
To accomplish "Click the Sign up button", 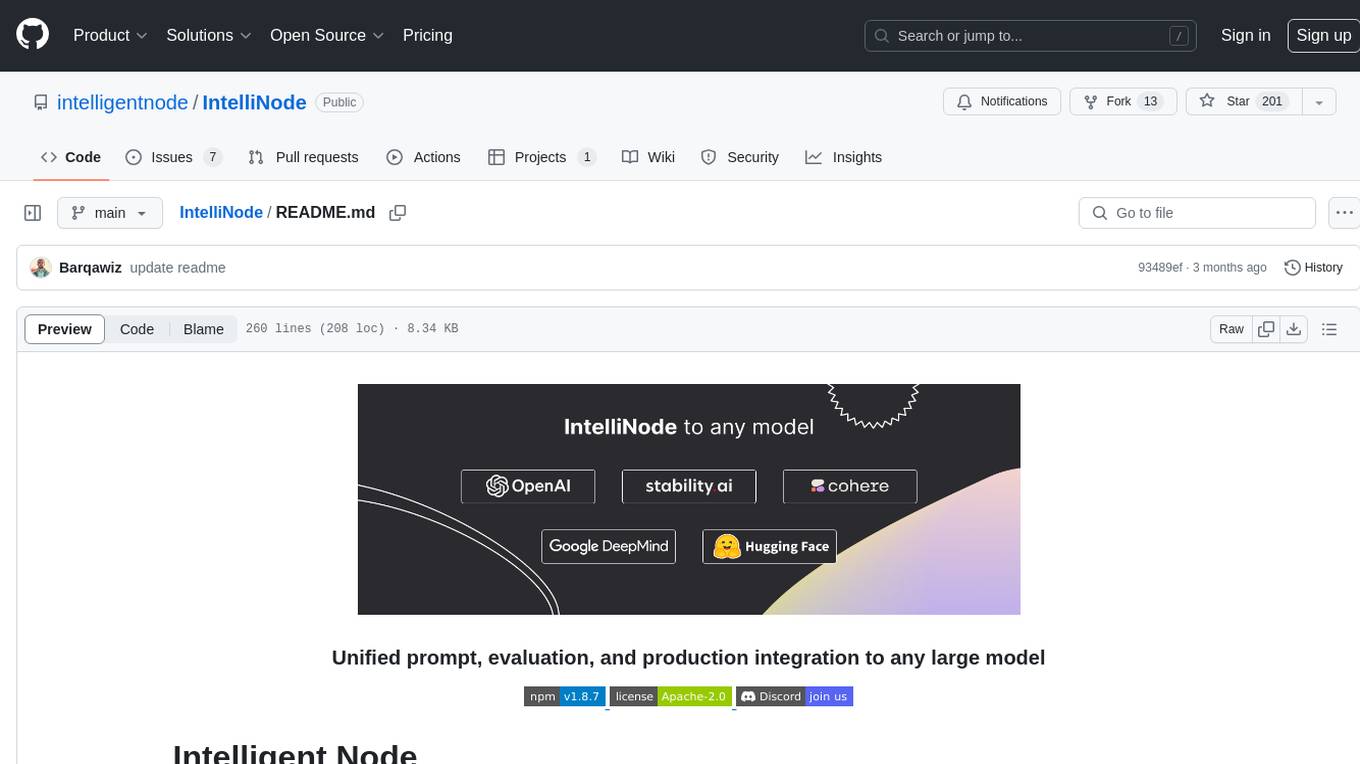I will pos(1323,35).
